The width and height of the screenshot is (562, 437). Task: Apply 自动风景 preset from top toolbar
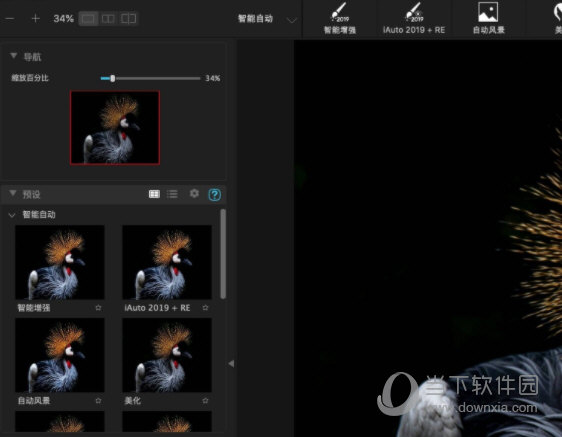pyautogui.click(x=488, y=18)
